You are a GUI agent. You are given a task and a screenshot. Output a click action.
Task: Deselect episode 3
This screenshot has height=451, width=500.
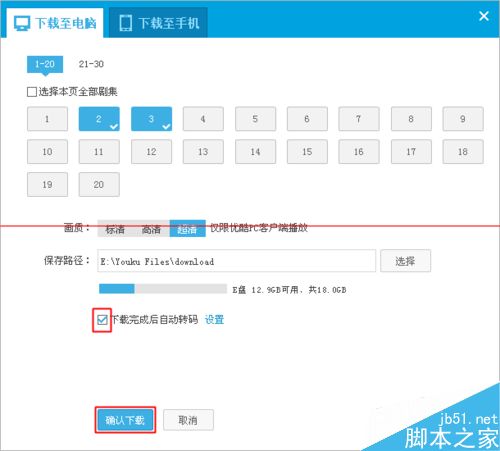[151, 119]
